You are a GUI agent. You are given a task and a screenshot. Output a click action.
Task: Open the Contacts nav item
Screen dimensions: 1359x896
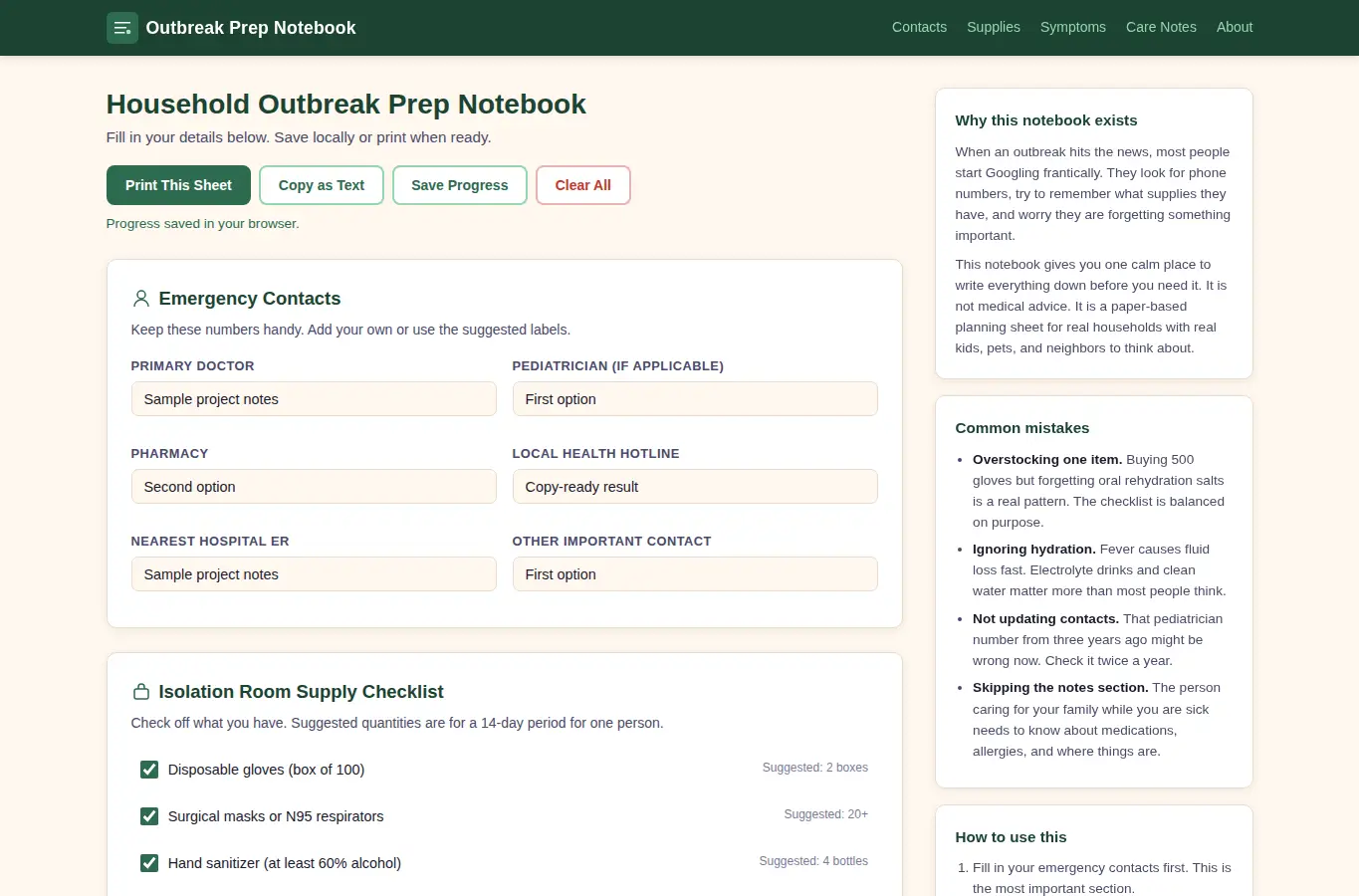[x=919, y=27]
